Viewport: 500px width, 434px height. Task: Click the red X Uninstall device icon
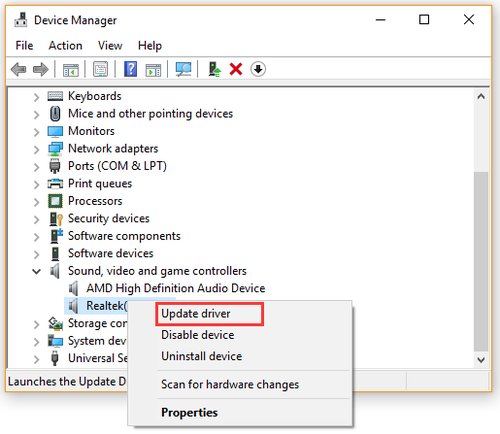click(236, 69)
